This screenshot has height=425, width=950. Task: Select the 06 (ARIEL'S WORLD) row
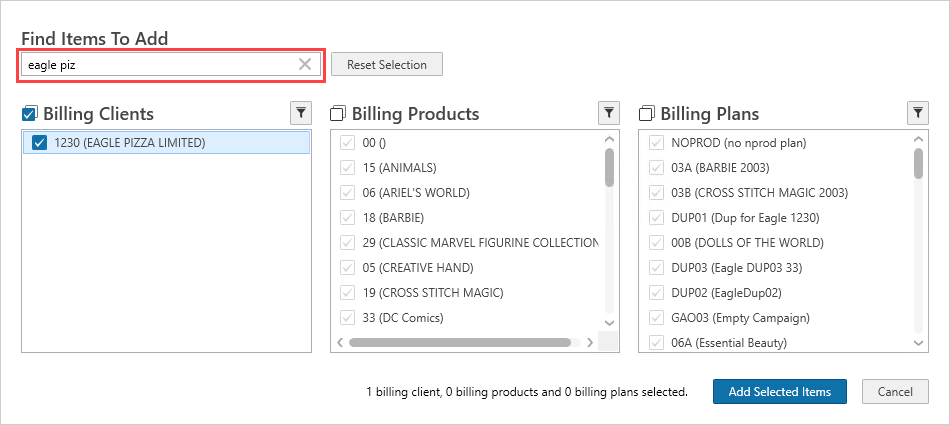(467, 193)
